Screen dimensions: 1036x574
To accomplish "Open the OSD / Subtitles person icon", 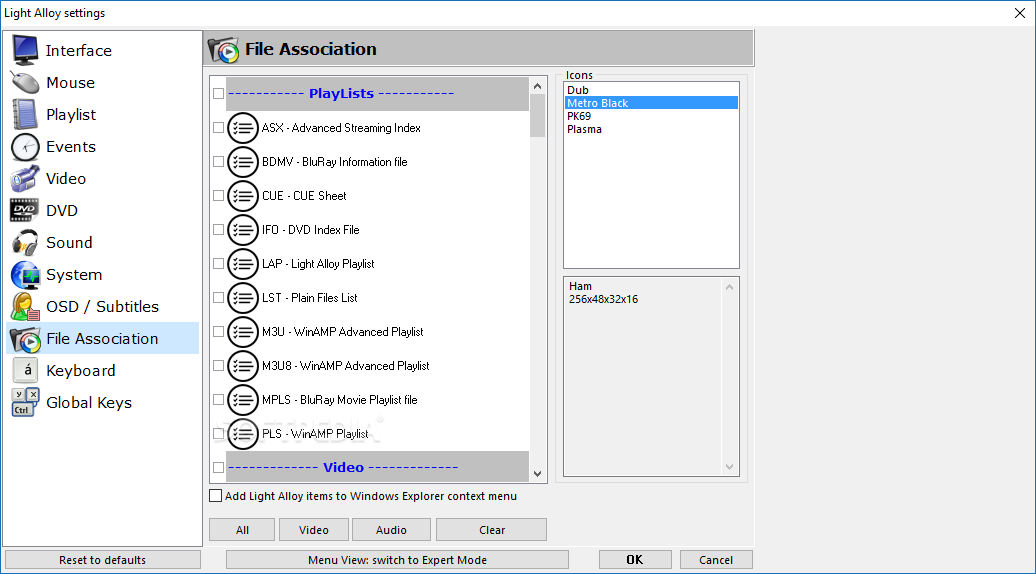I will tap(25, 306).
